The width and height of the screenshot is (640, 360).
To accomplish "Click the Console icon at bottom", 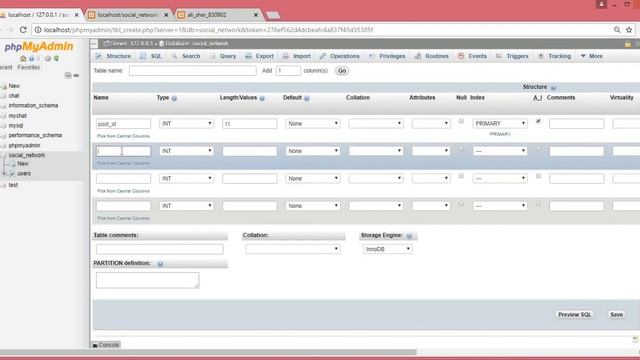I will pos(95,345).
